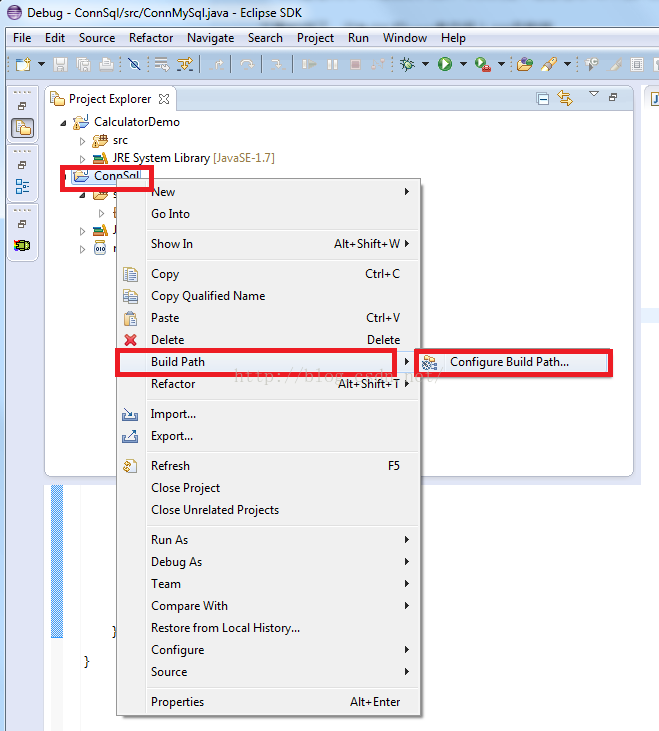The height and width of the screenshot is (731, 659).
Task: Click the Save toolbar icon
Action: coord(60,64)
